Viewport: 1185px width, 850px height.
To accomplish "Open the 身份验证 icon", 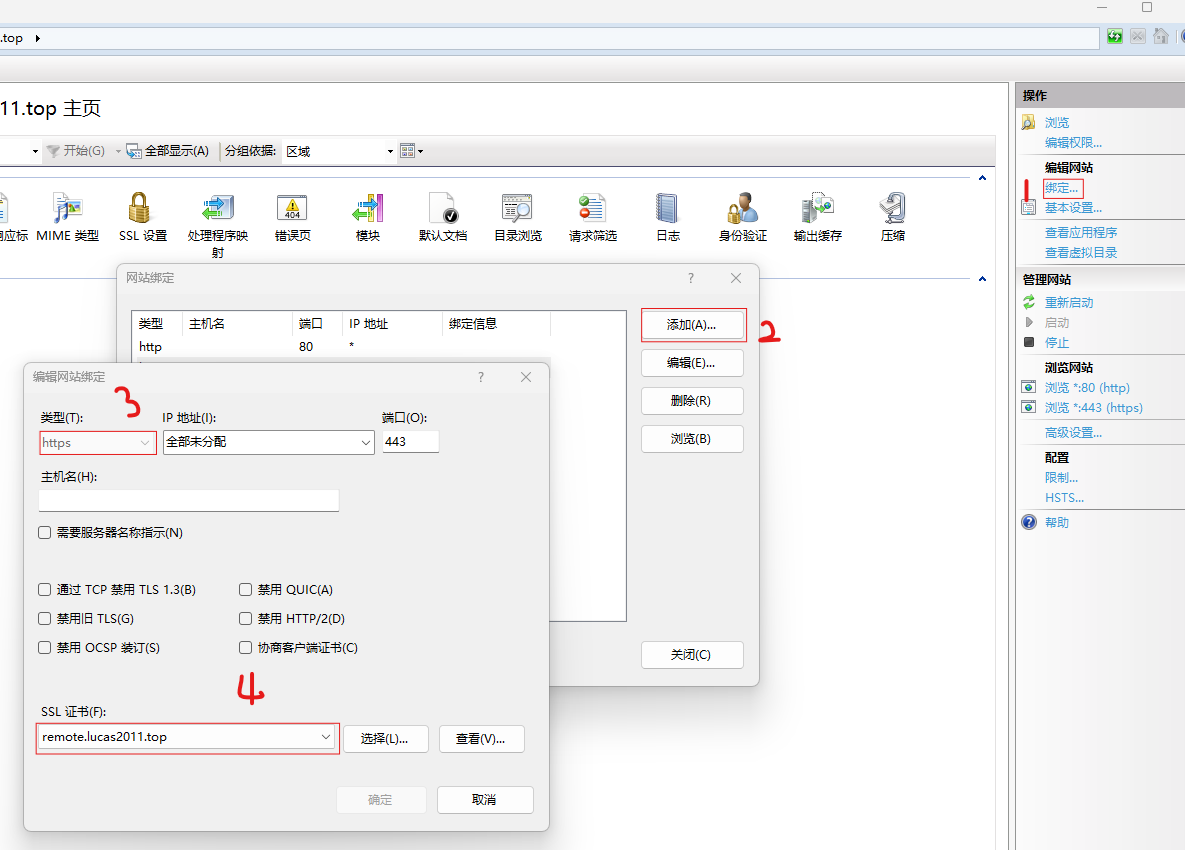I will pos(742,209).
